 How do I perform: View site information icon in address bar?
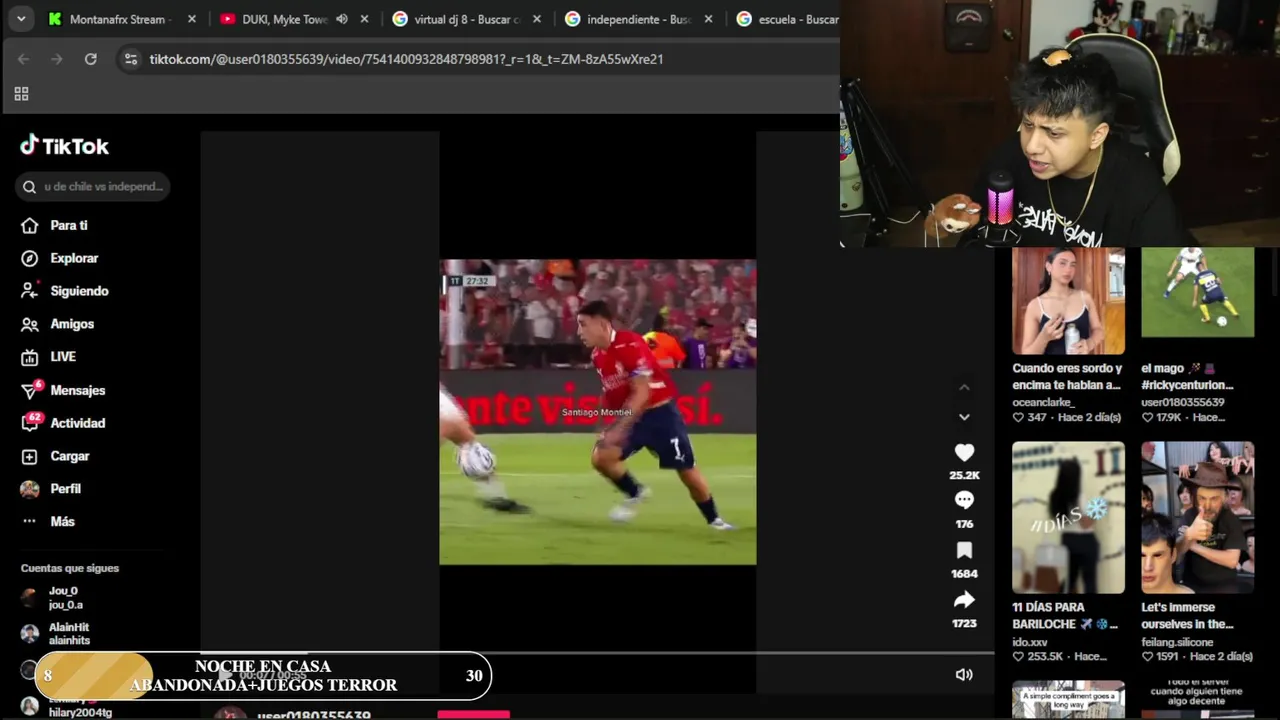[130, 59]
